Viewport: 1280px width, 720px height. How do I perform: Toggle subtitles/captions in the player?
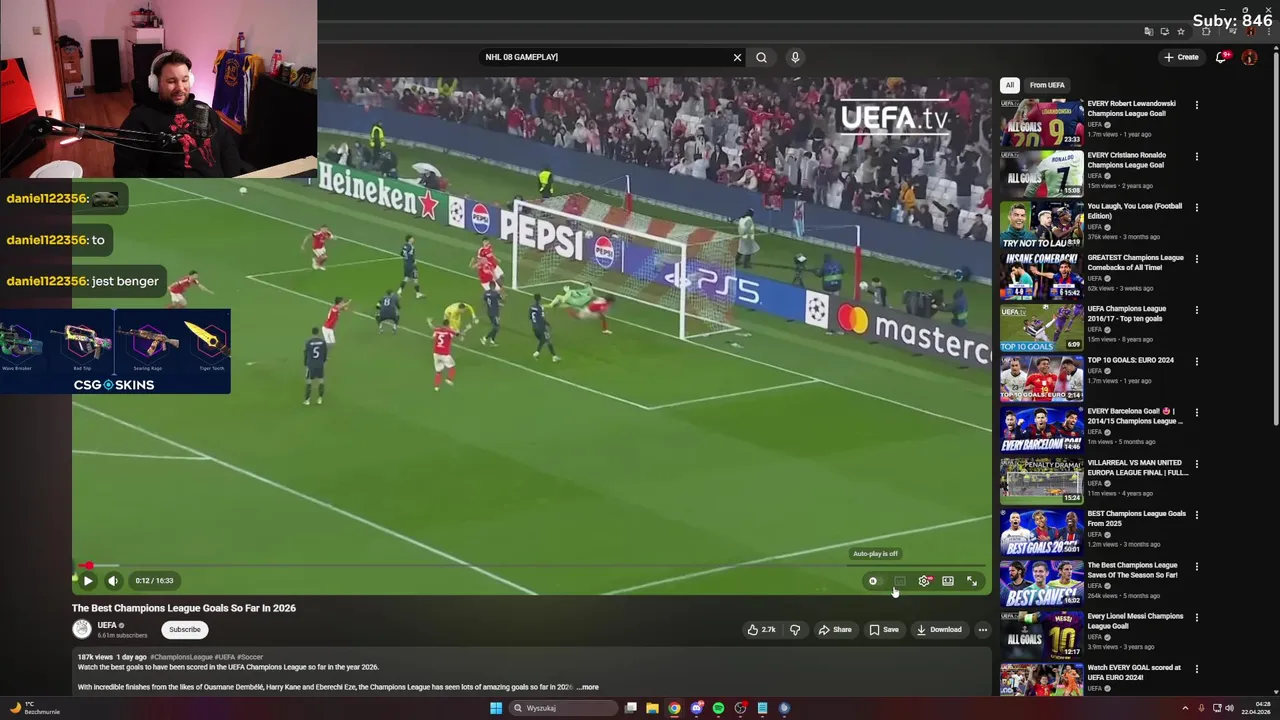tap(900, 581)
